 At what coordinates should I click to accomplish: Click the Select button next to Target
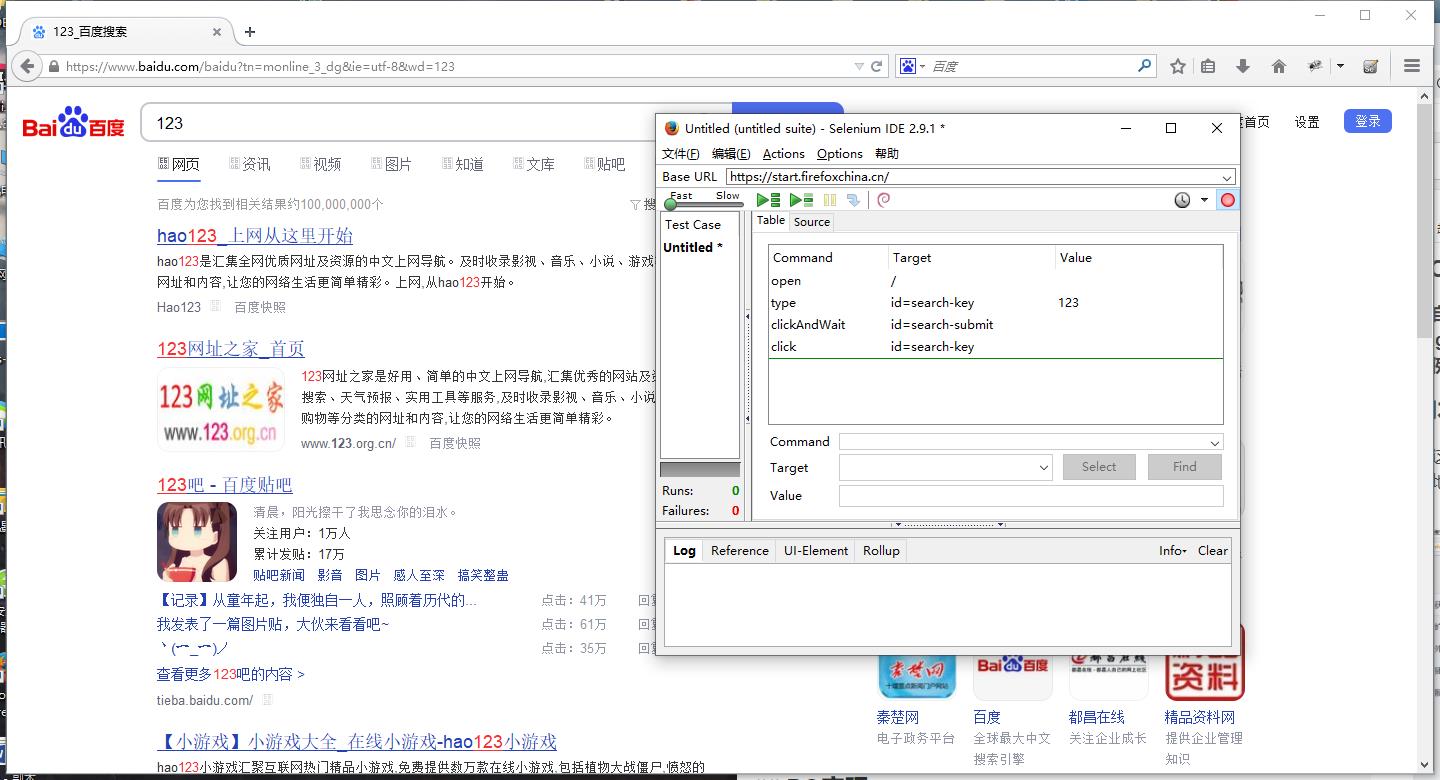pos(1098,467)
